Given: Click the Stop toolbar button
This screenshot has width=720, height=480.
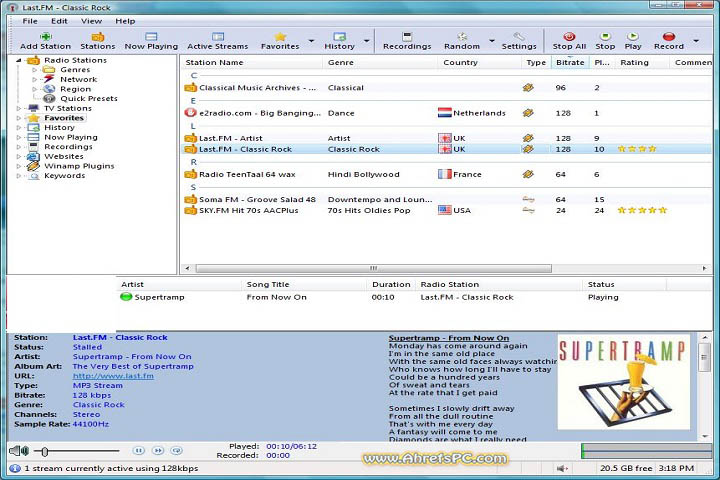Looking at the screenshot, I should 605,40.
